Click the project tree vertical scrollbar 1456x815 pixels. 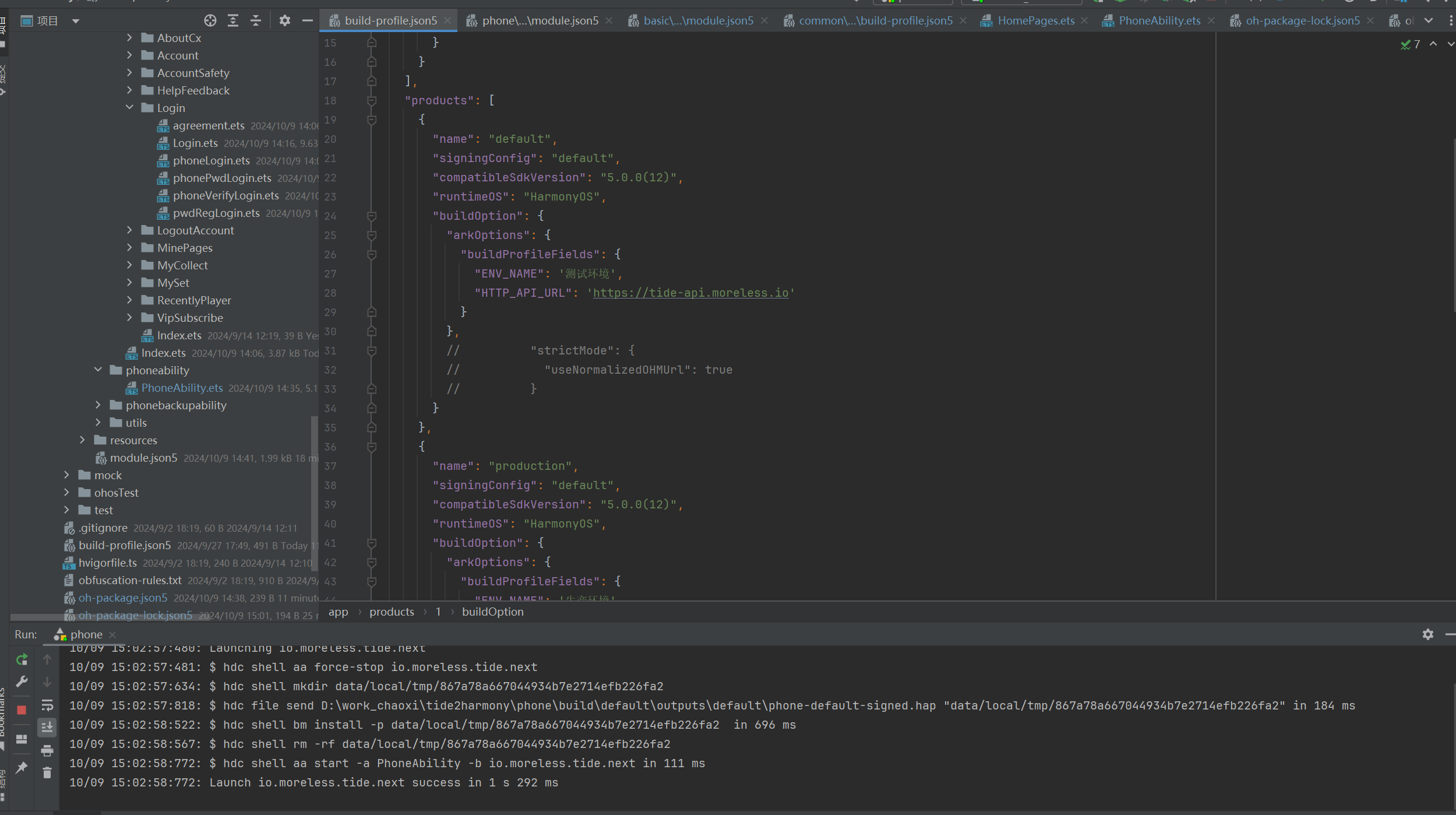(315, 493)
